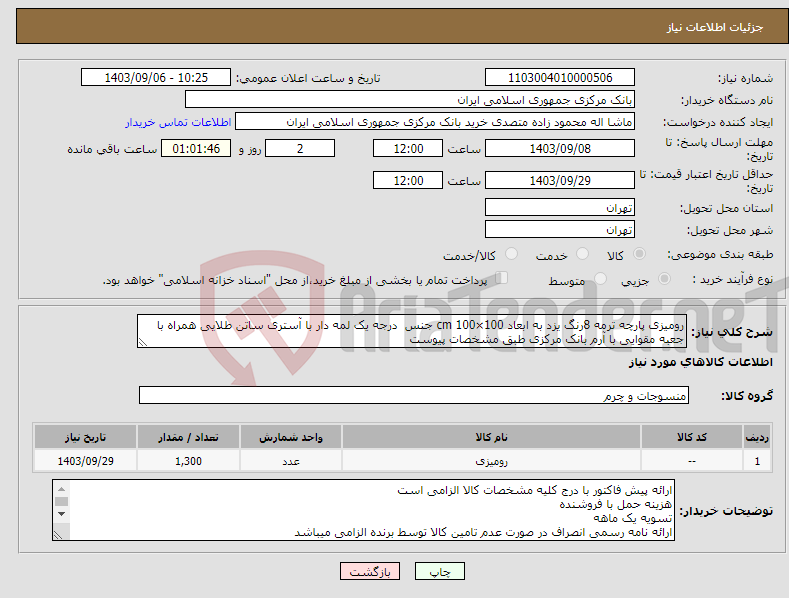Click the buyer notes scrollbar down arrow
The image size is (789, 598).
(x=61, y=513)
